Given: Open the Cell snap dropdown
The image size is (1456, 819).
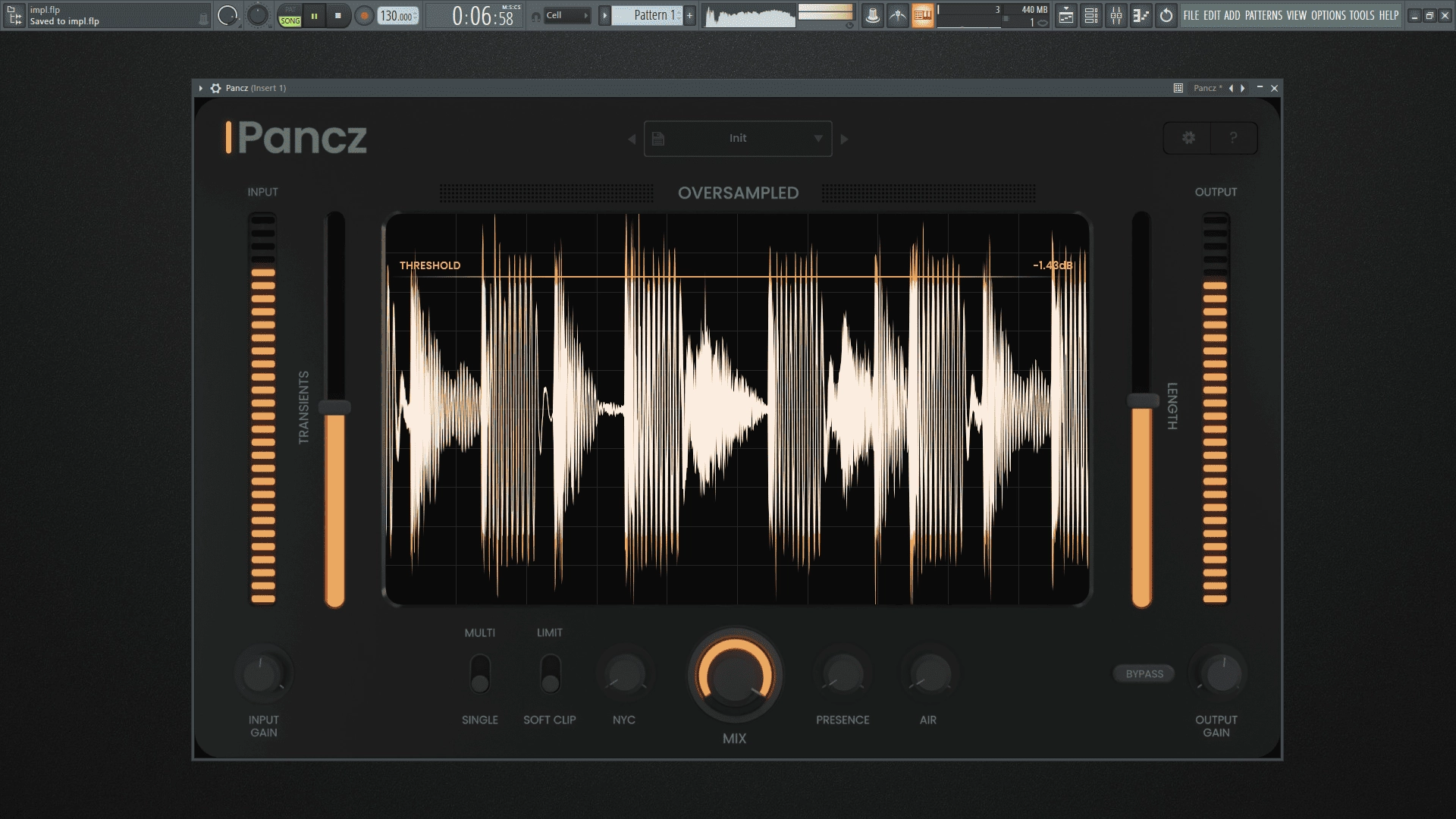Looking at the screenshot, I should [x=567, y=15].
